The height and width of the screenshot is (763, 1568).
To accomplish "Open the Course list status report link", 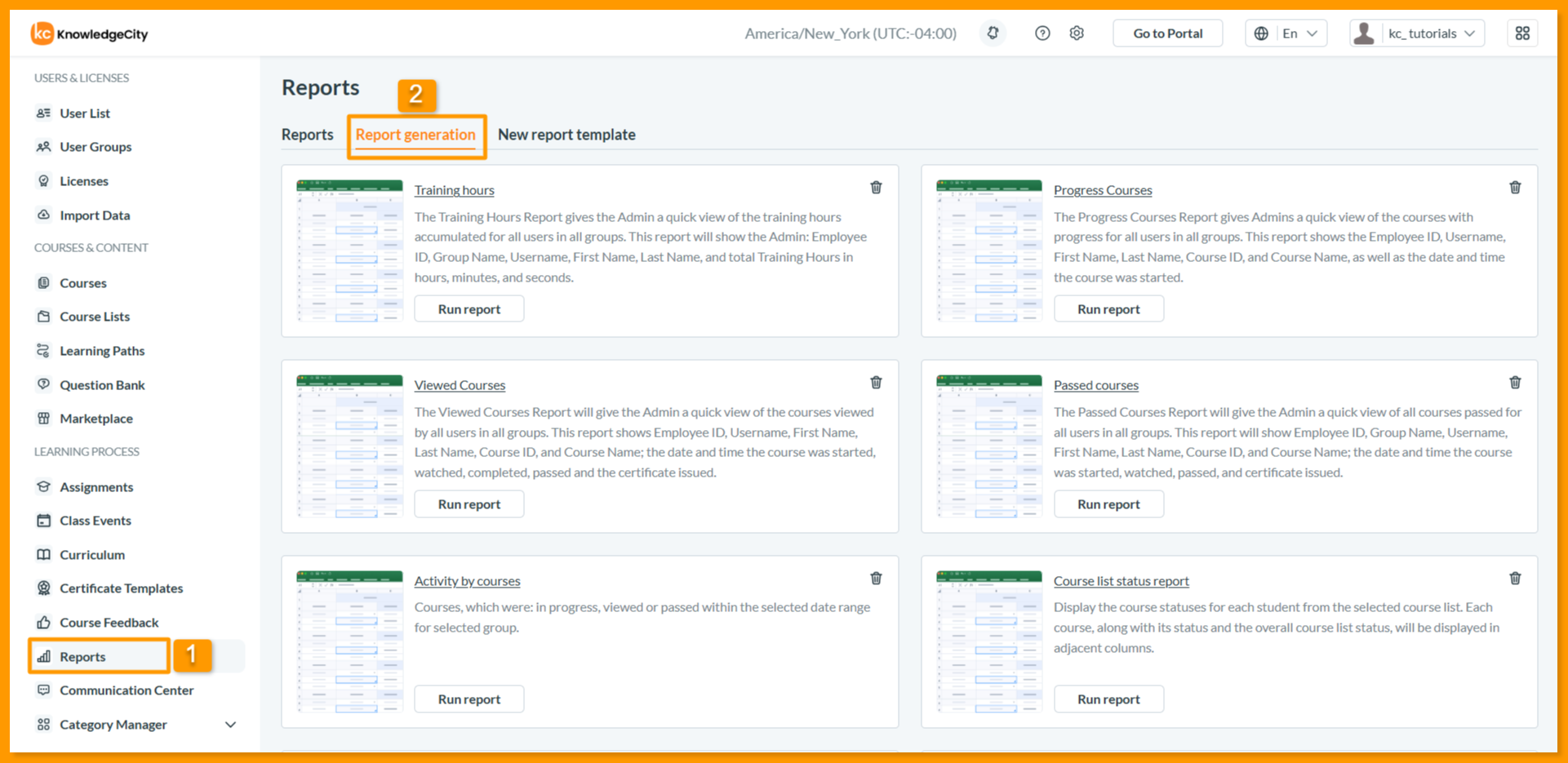I will pyautogui.click(x=1122, y=581).
